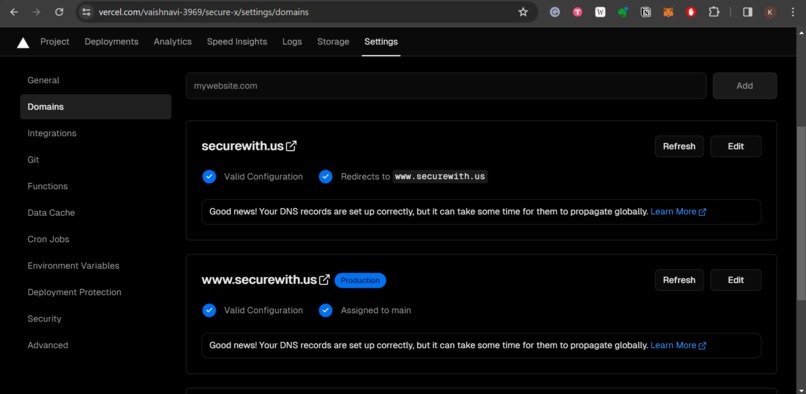Click Valid Configuration checkmark for www.securewith.us
This screenshot has width=806, height=394.
click(x=209, y=310)
